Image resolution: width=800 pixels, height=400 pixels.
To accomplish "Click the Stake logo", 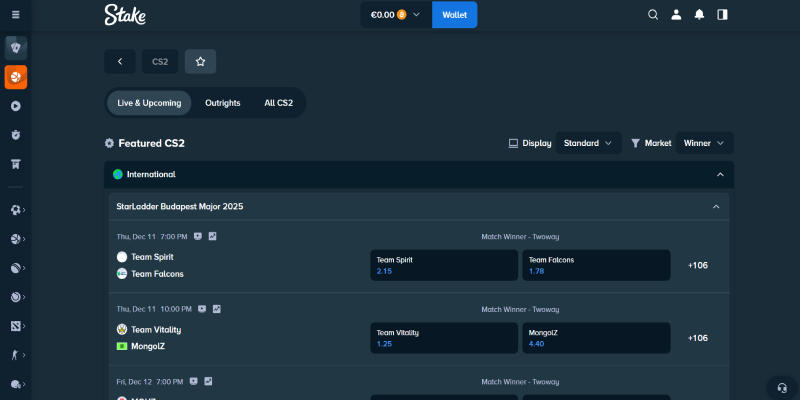I will point(124,15).
